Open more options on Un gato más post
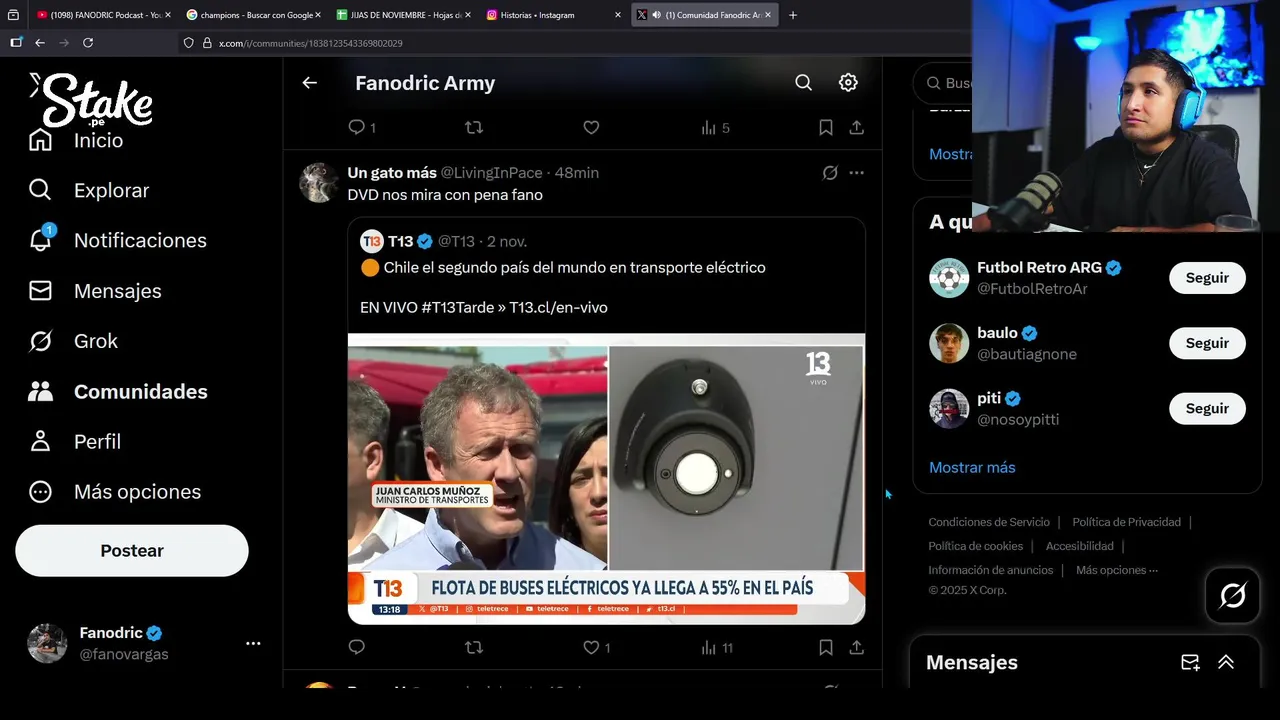This screenshot has height=720, width=1280. 856,173
